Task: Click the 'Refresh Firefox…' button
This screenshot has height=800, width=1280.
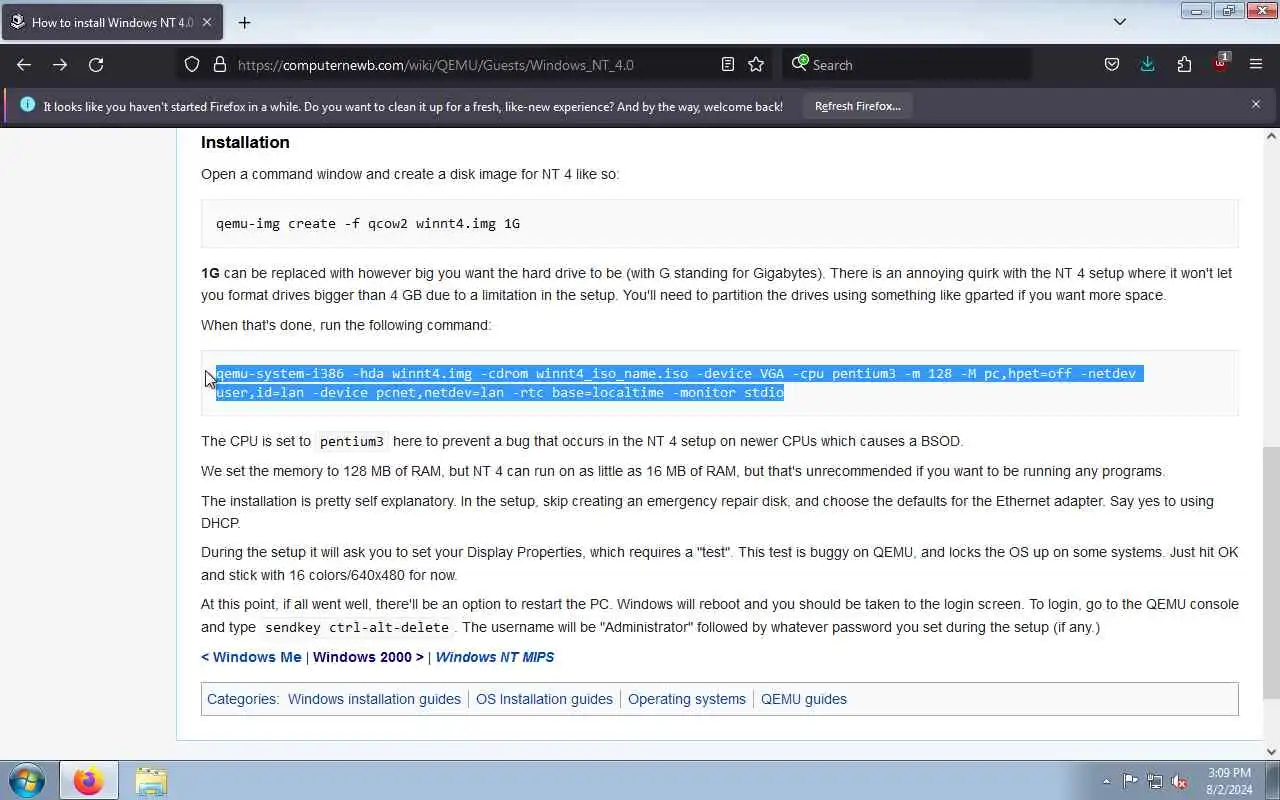Action: point(857,106)
